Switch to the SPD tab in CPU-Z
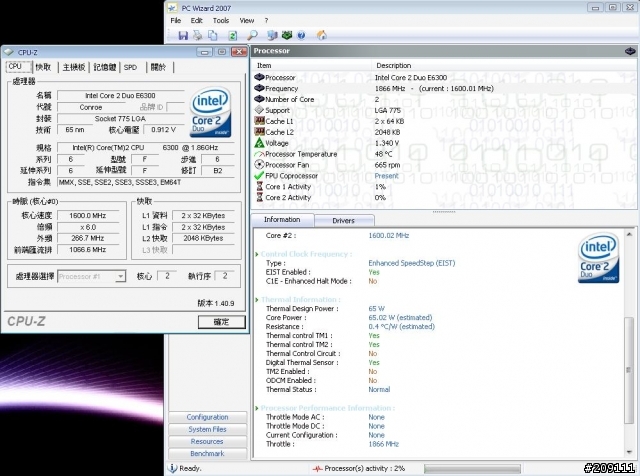Viewport: 640px width, 476px height. pyautogui.click(x=130, y=67)
